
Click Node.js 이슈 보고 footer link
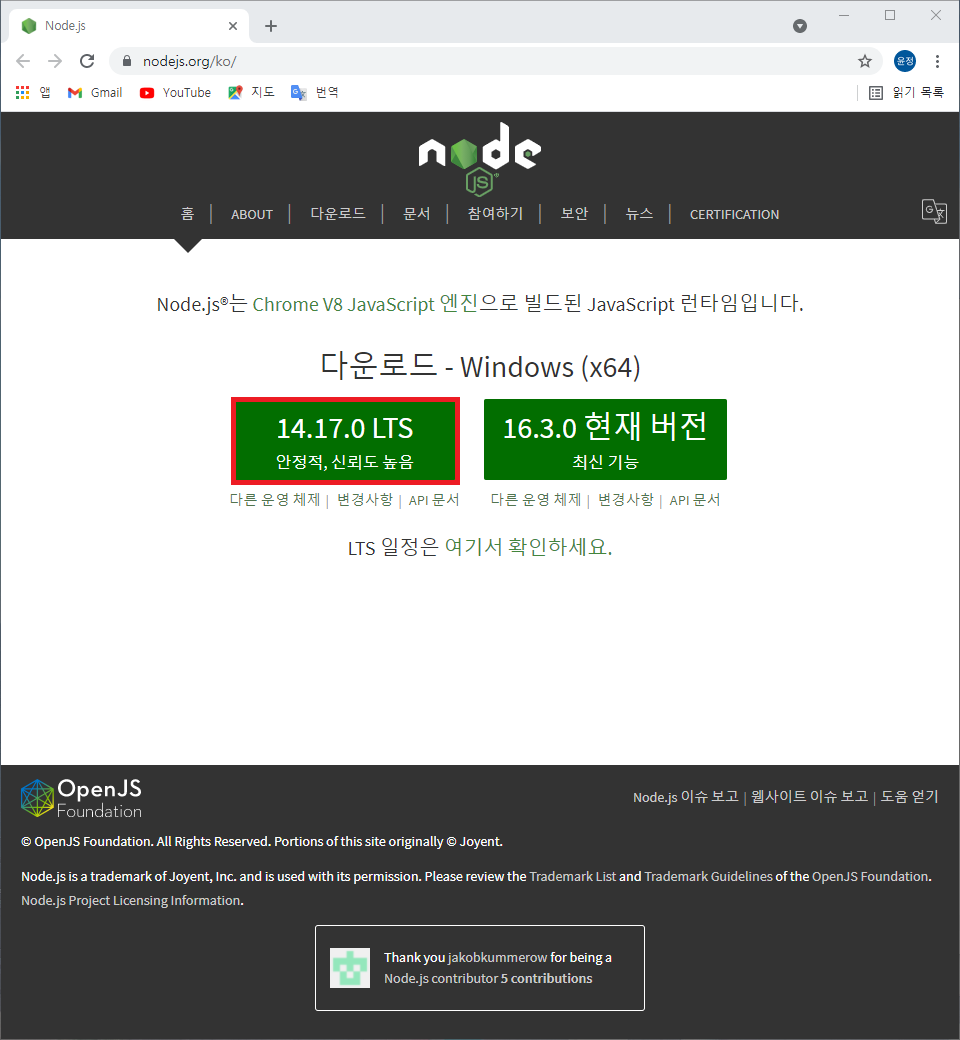click(686, 797)
